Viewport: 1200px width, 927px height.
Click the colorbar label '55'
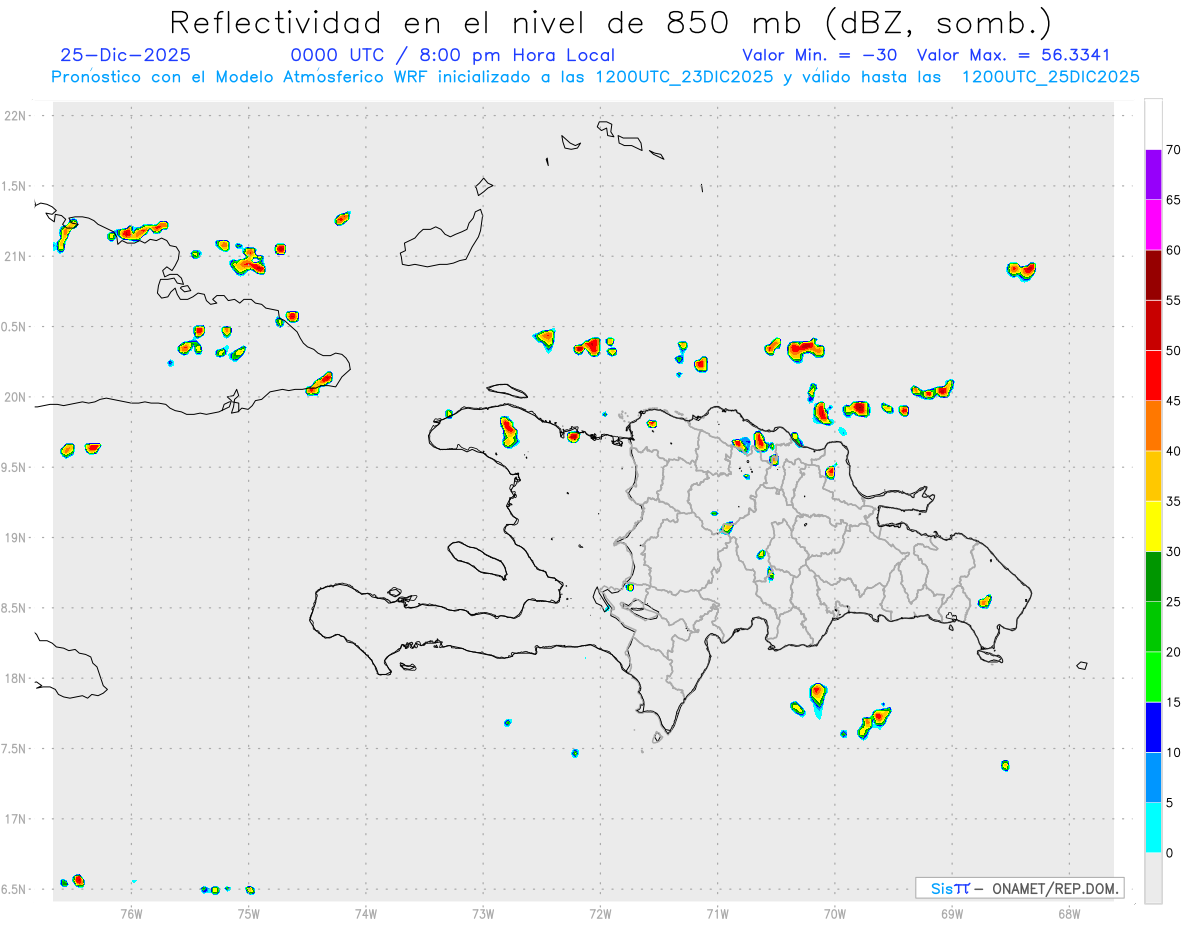1173,300
